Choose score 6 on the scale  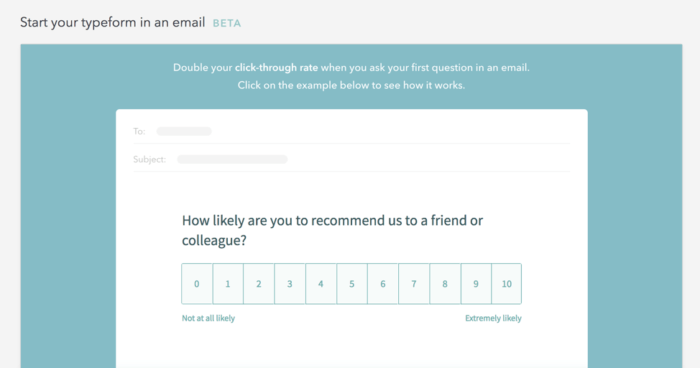tap(383, 284)
